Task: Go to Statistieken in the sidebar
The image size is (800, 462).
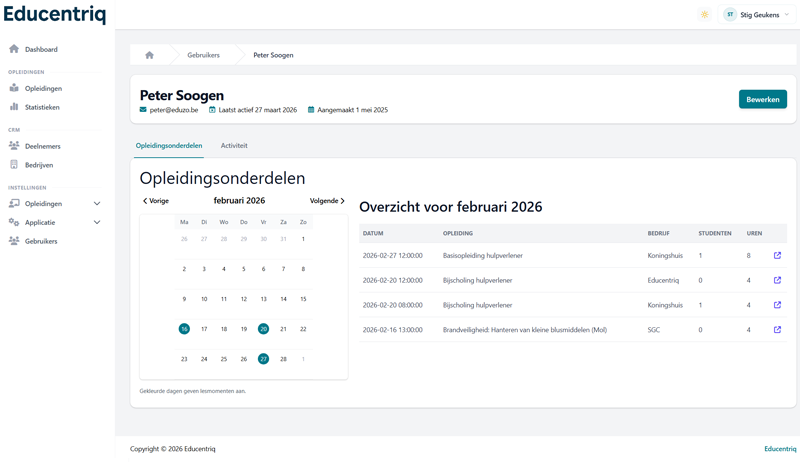Action: point(42,107)
